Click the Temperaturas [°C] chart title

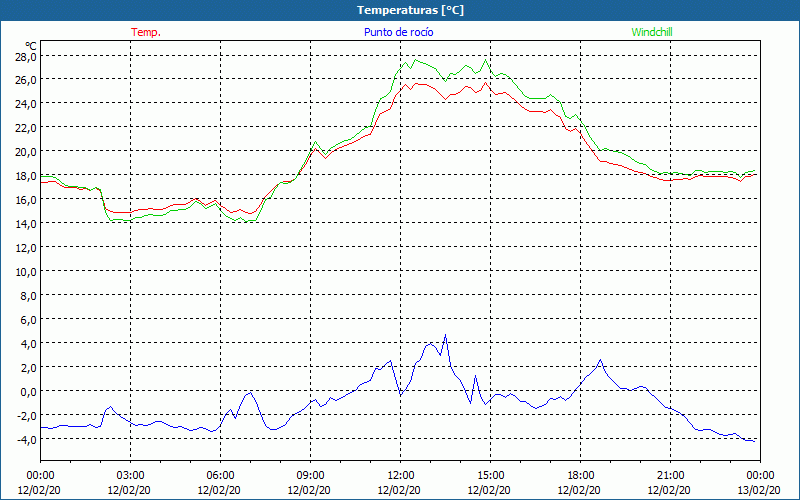pos(410,10)
